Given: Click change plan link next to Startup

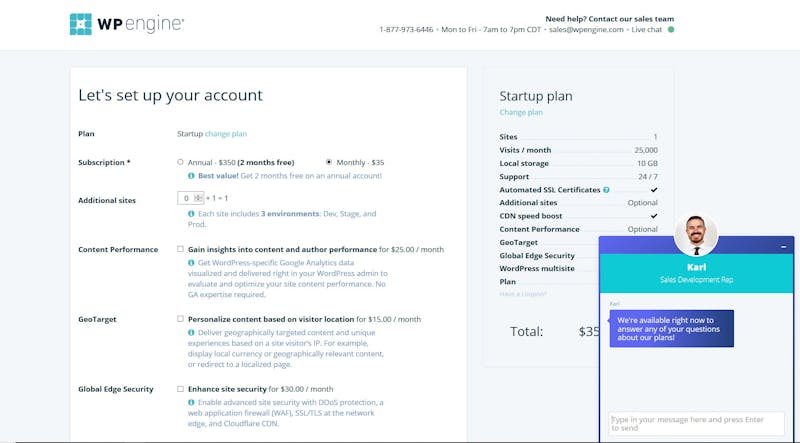Looking at the screenshot, I should point(226,134).
